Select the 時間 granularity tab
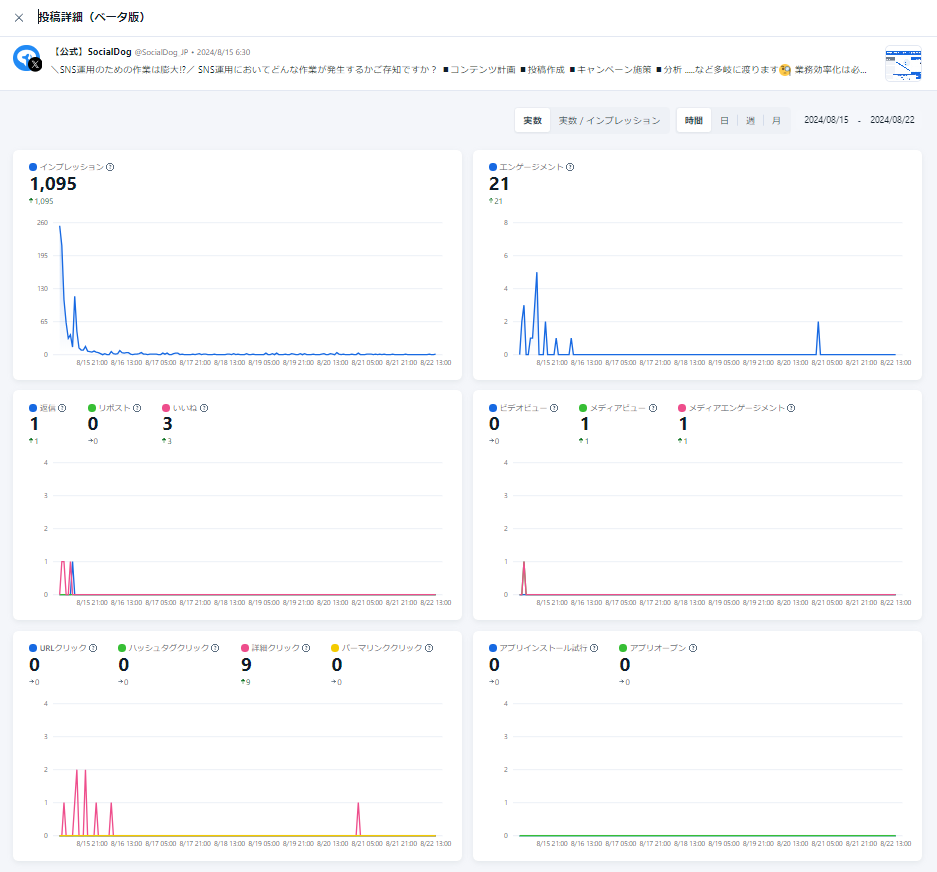This screenshot has width=937, height=872. 694,120
